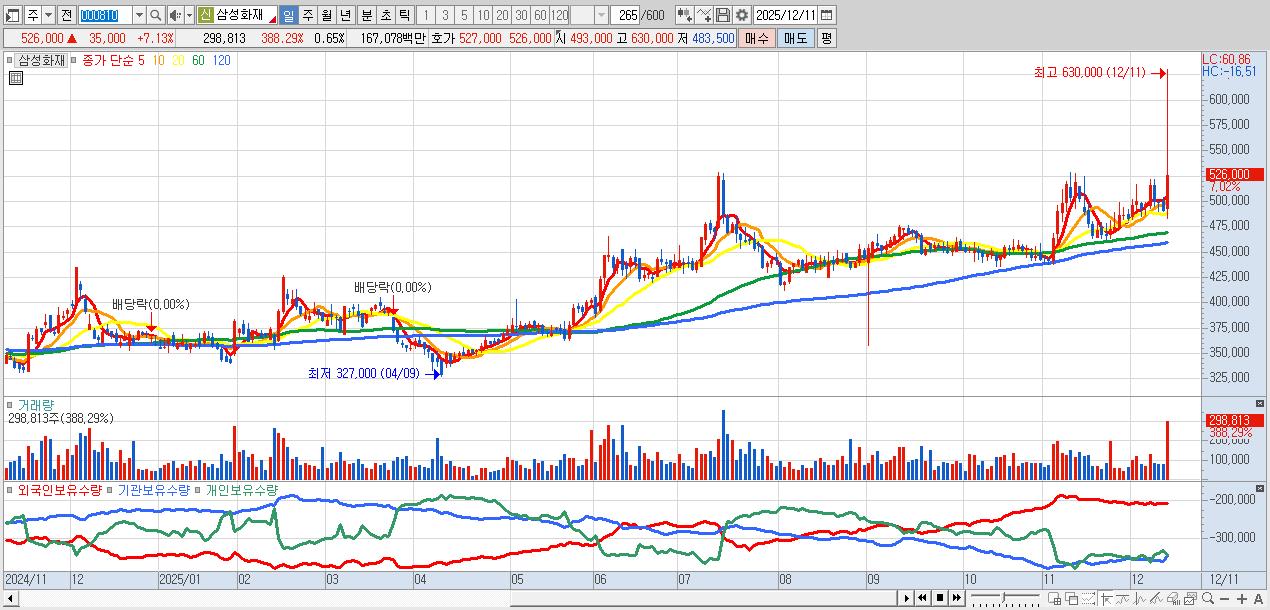
Task: Click the add candlestick chart icon
Action: 685,15
